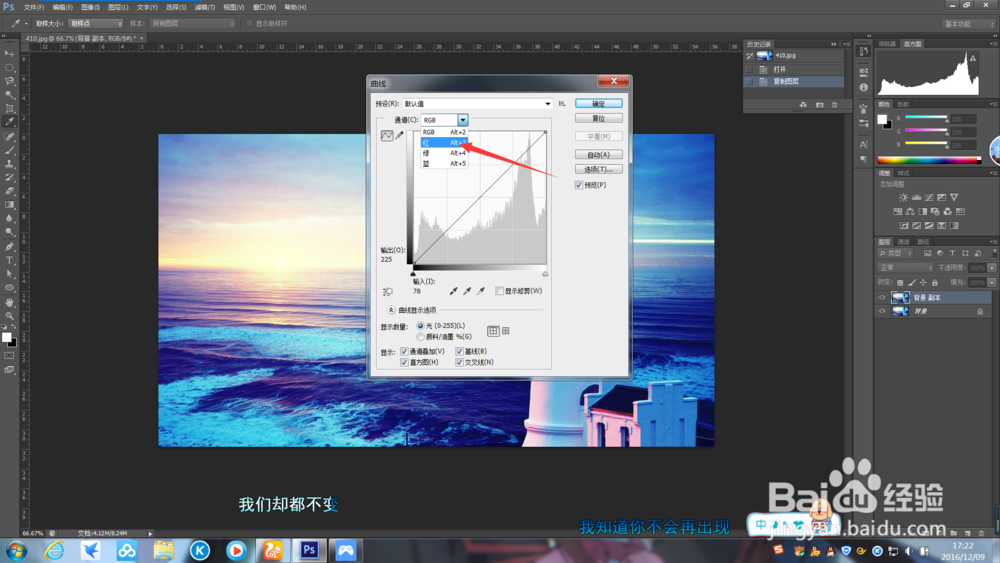Hide the 背景 layer
This screenshot has height=563, width=1000.
click(x=883, y=312)
